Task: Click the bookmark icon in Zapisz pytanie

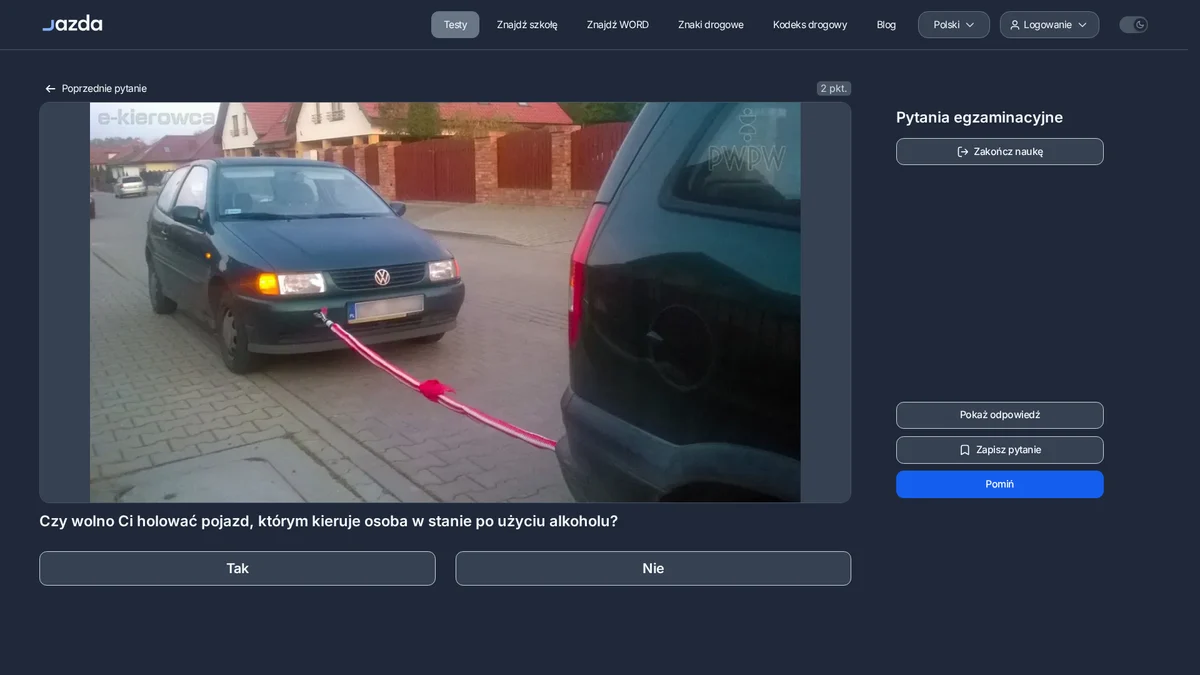Action: coord(965,450)
